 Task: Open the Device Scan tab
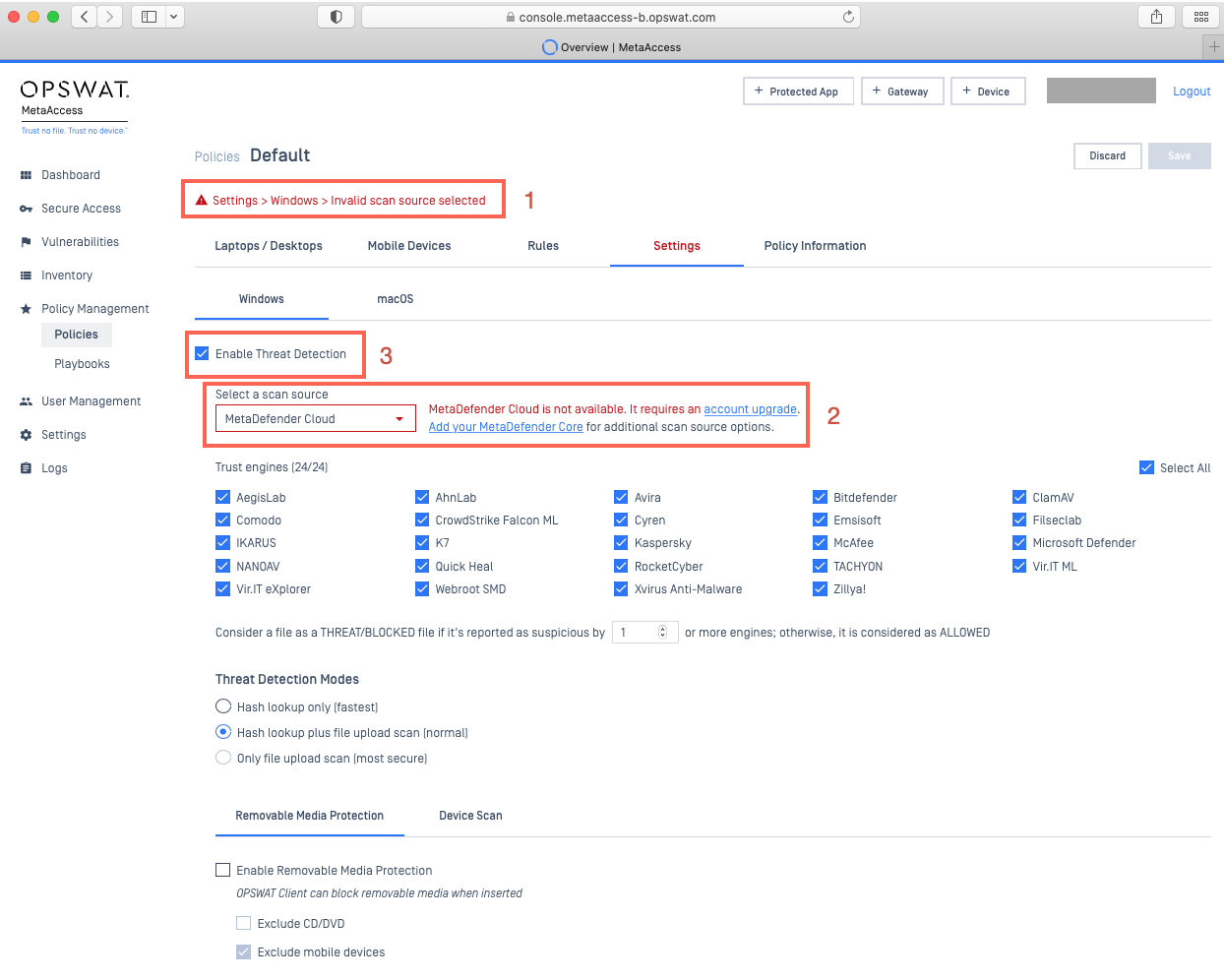(470, 816)
